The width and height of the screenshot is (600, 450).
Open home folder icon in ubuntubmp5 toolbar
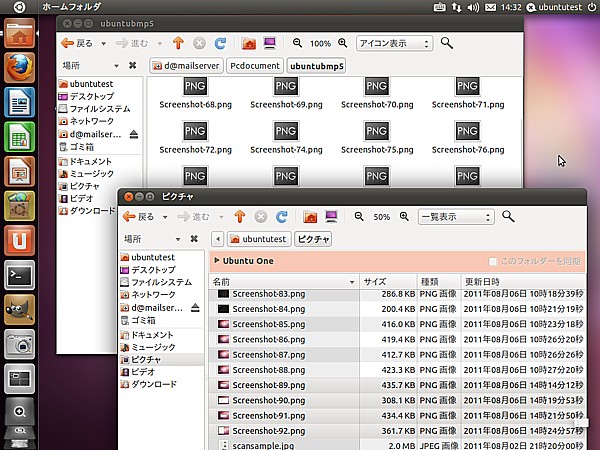click(x=249, y=43)
